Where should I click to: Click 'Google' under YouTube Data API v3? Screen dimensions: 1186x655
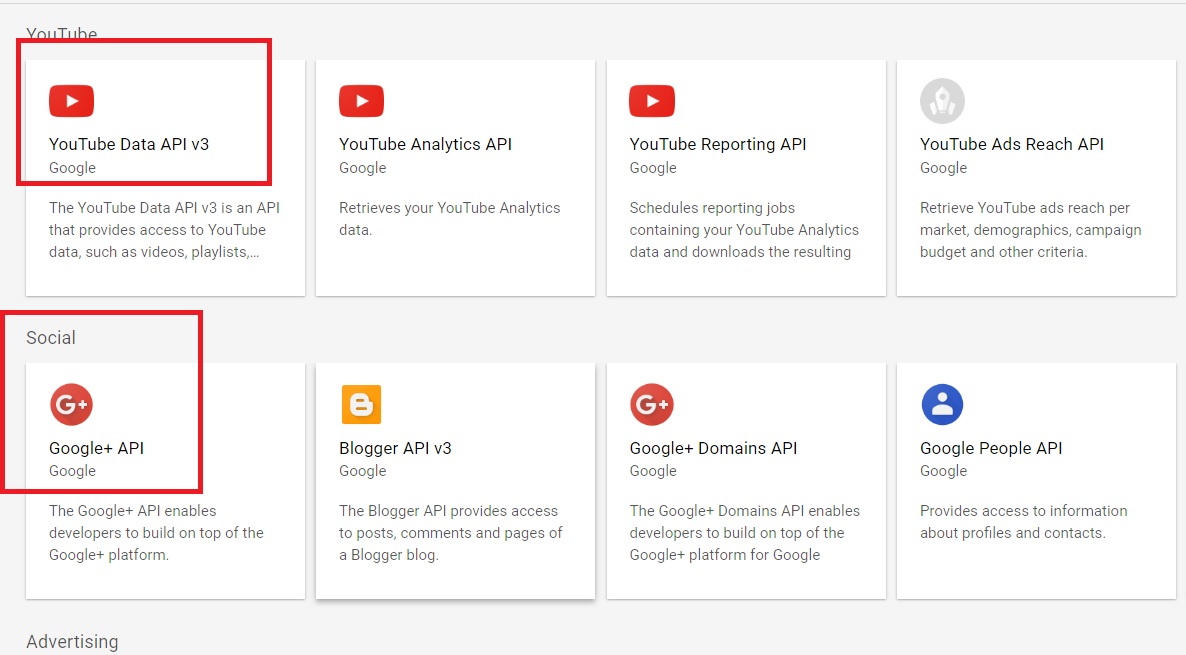pos(72,168)
